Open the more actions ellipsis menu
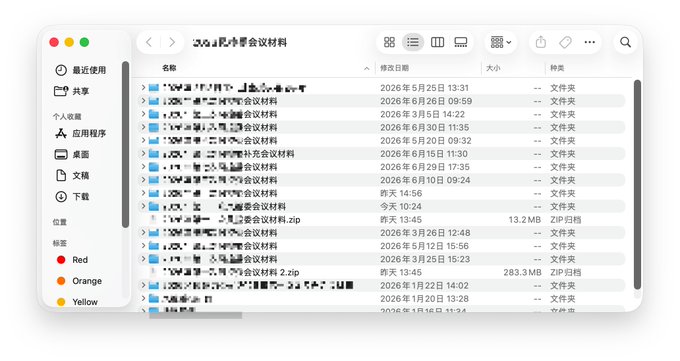The height and width of the screenshot is (361, 680). click(589, 42)
